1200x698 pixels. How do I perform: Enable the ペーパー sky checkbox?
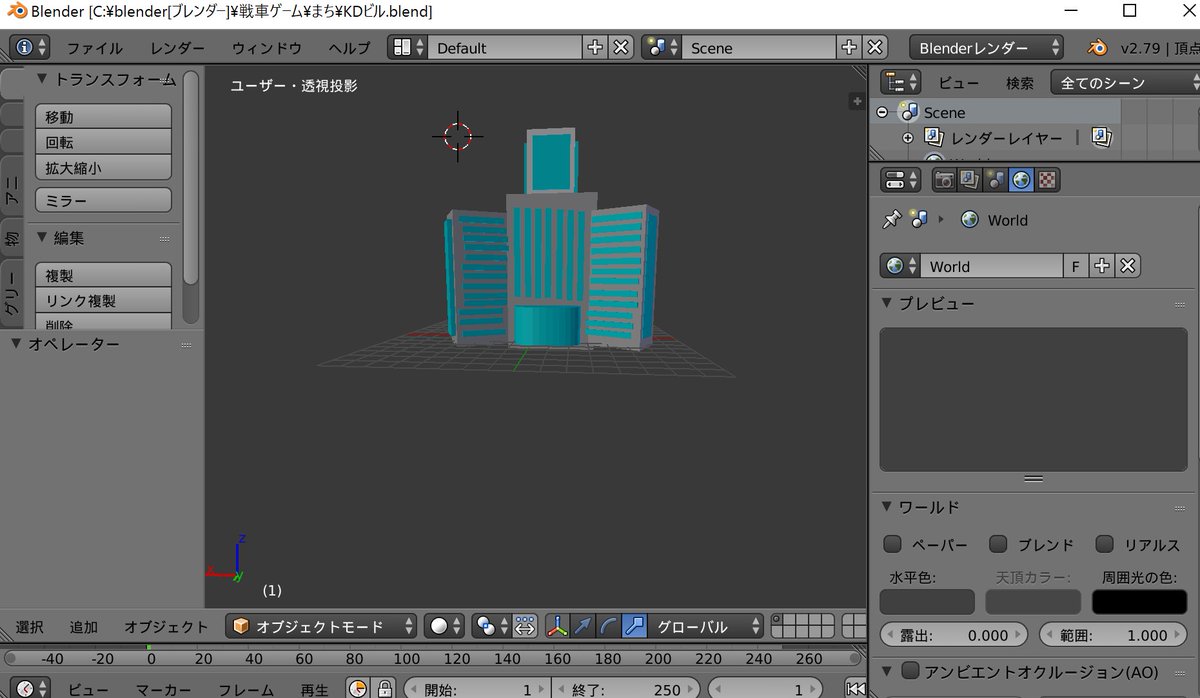[x=891, y=544]
